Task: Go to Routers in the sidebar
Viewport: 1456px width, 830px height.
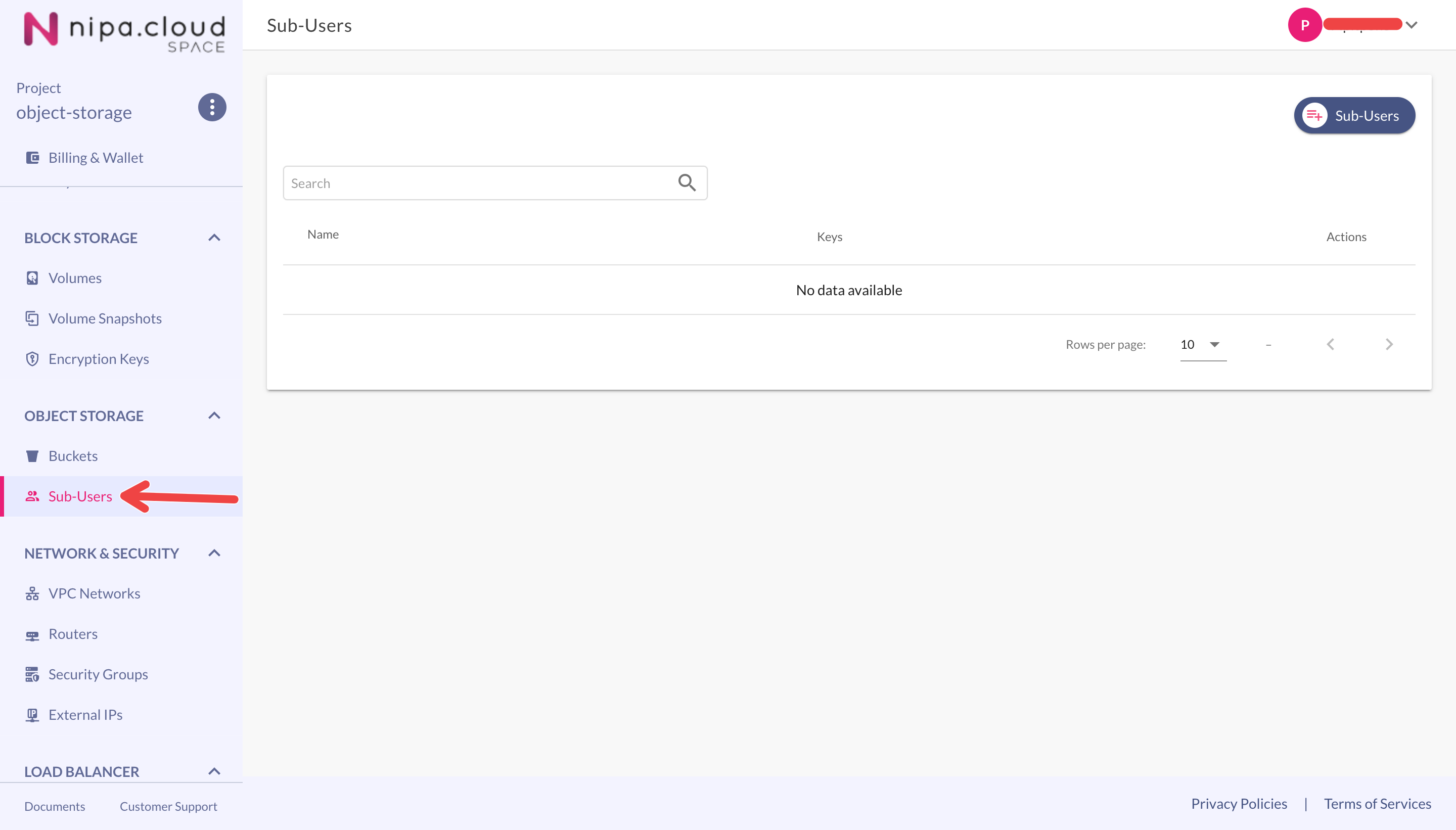Action: [x=73, y=634]
